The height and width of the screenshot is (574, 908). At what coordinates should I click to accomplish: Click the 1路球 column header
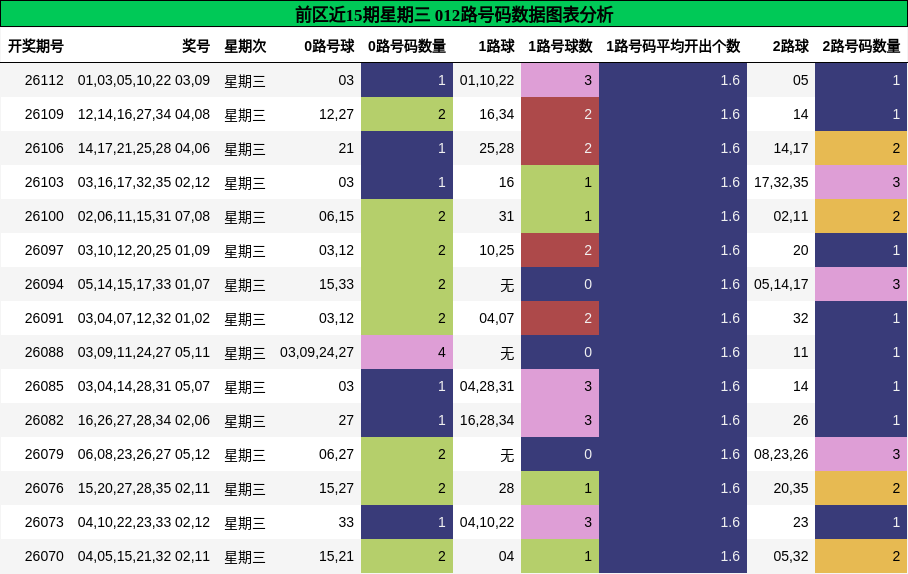coord(496,46)
